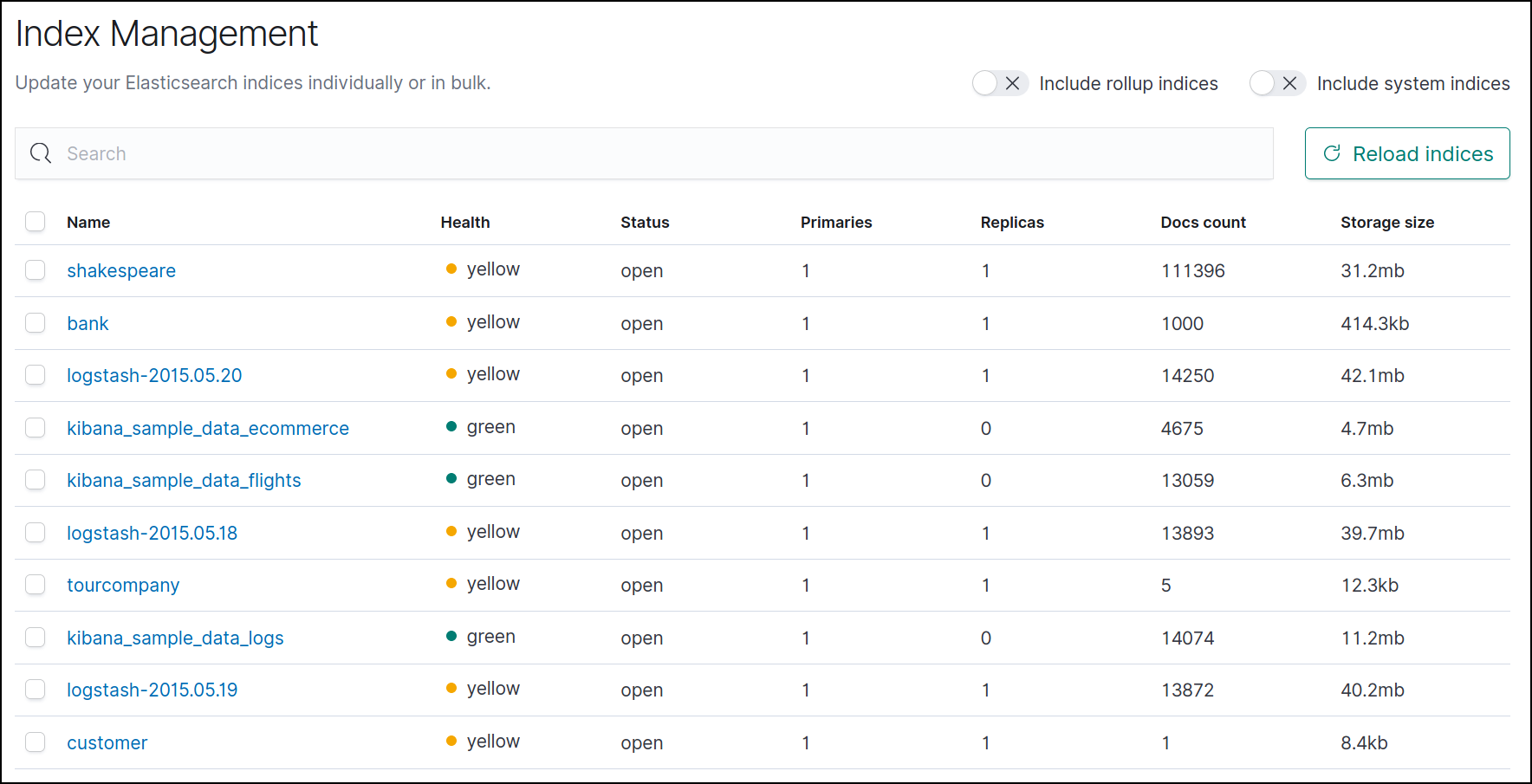Image resolution: width=1532 pixels, height=784 pixels.
Task: Click the Search input field
Action: point(644,153)
